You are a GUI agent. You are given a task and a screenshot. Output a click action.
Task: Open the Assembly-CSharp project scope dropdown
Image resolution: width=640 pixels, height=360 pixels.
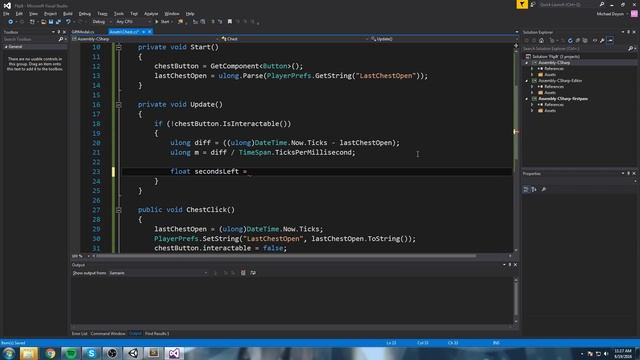[x=145, y=39]
